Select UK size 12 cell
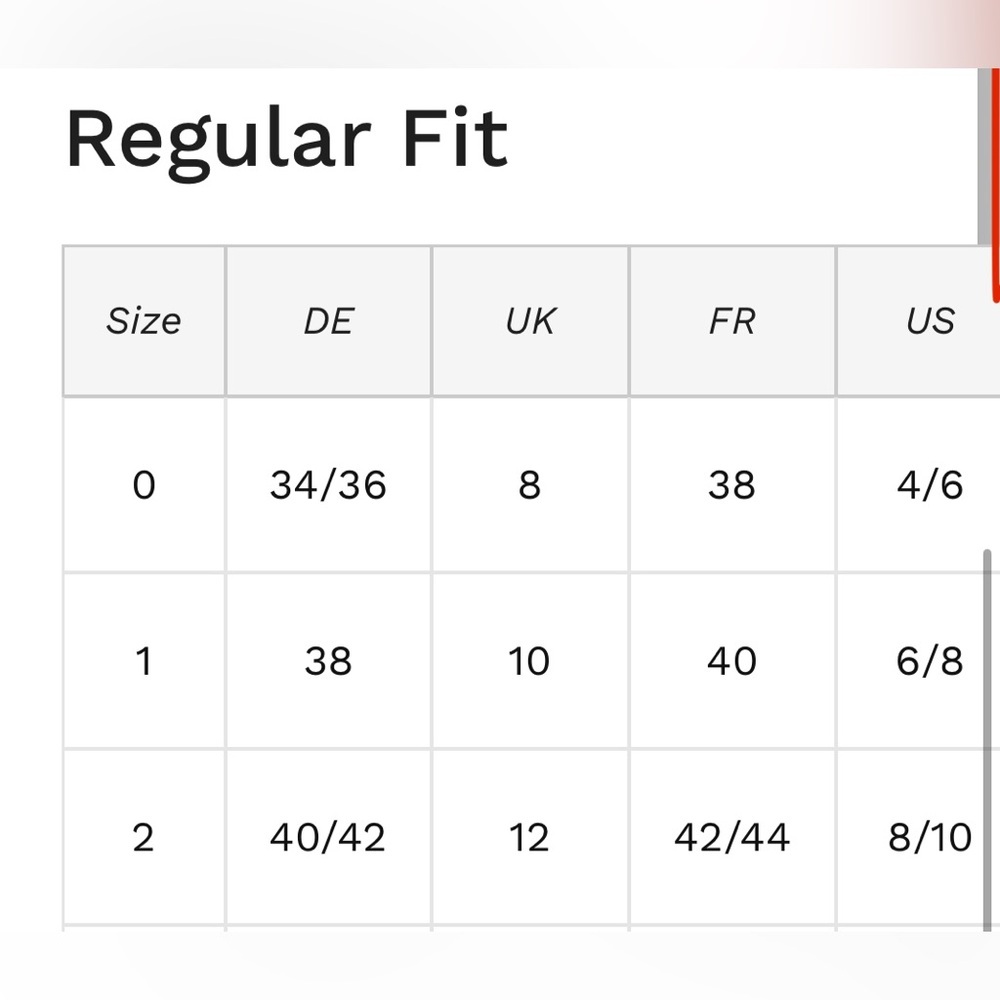Viewport: 1000px width, 1000px height. [x=530, y=837]
